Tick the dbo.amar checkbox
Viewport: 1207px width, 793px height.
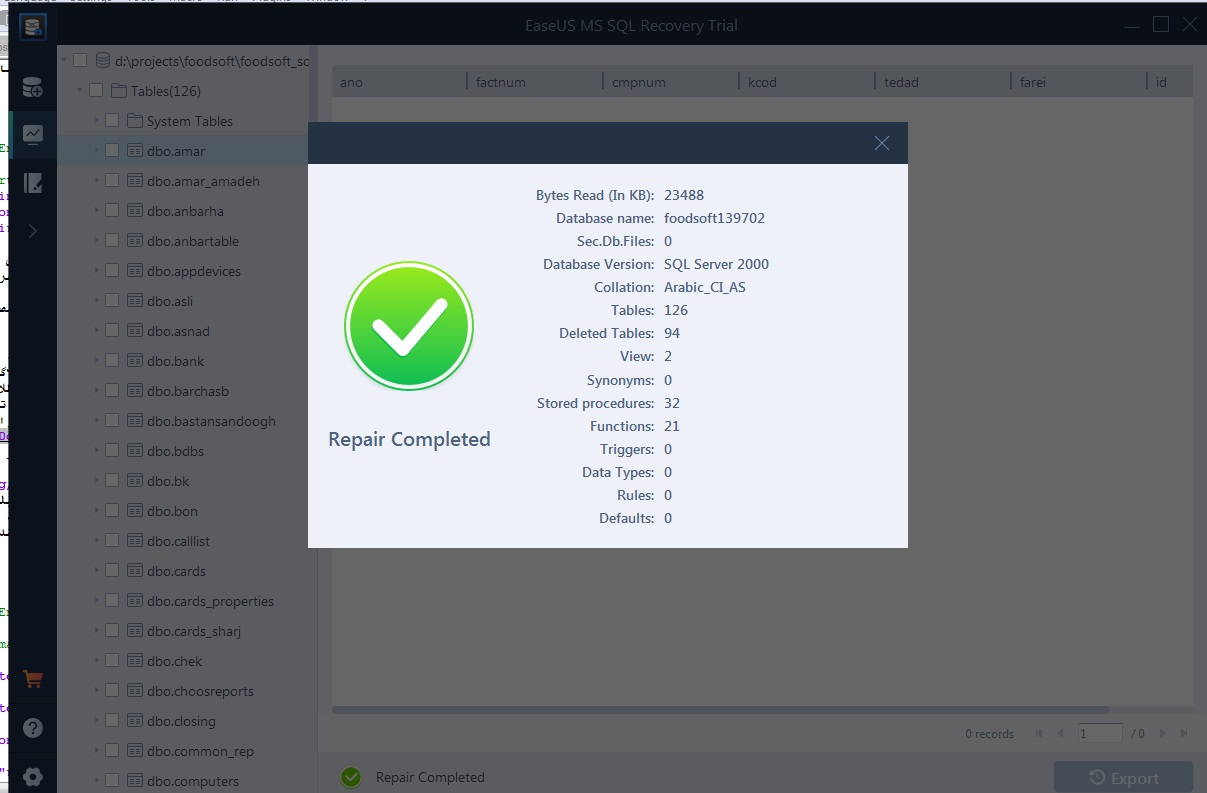[x=112, y=151]
